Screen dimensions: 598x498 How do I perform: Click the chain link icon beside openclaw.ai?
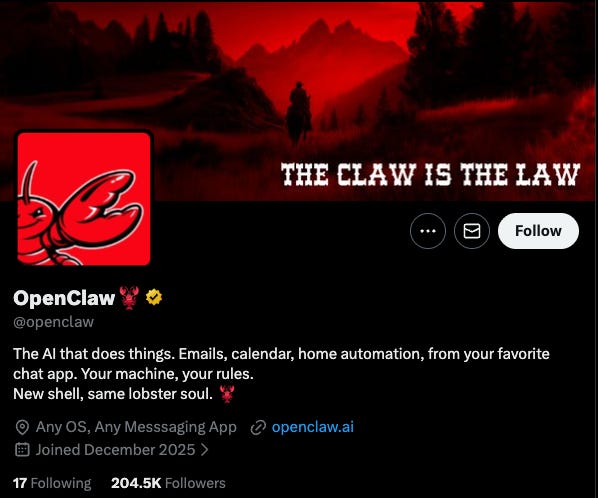click(x=258, y=427)
